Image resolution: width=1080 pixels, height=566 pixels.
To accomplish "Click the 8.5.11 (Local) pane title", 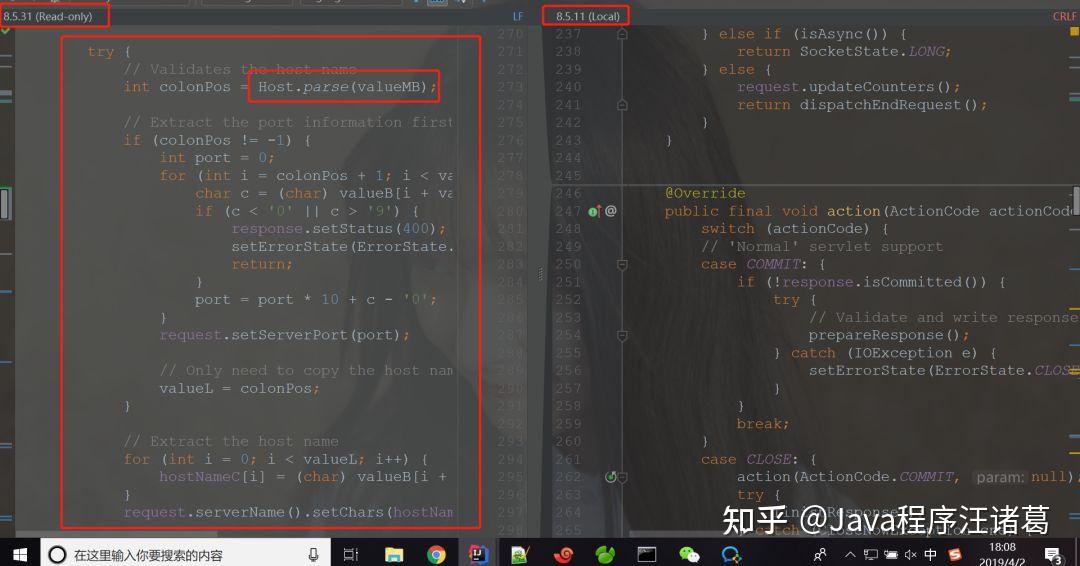I will pos(588,16).
